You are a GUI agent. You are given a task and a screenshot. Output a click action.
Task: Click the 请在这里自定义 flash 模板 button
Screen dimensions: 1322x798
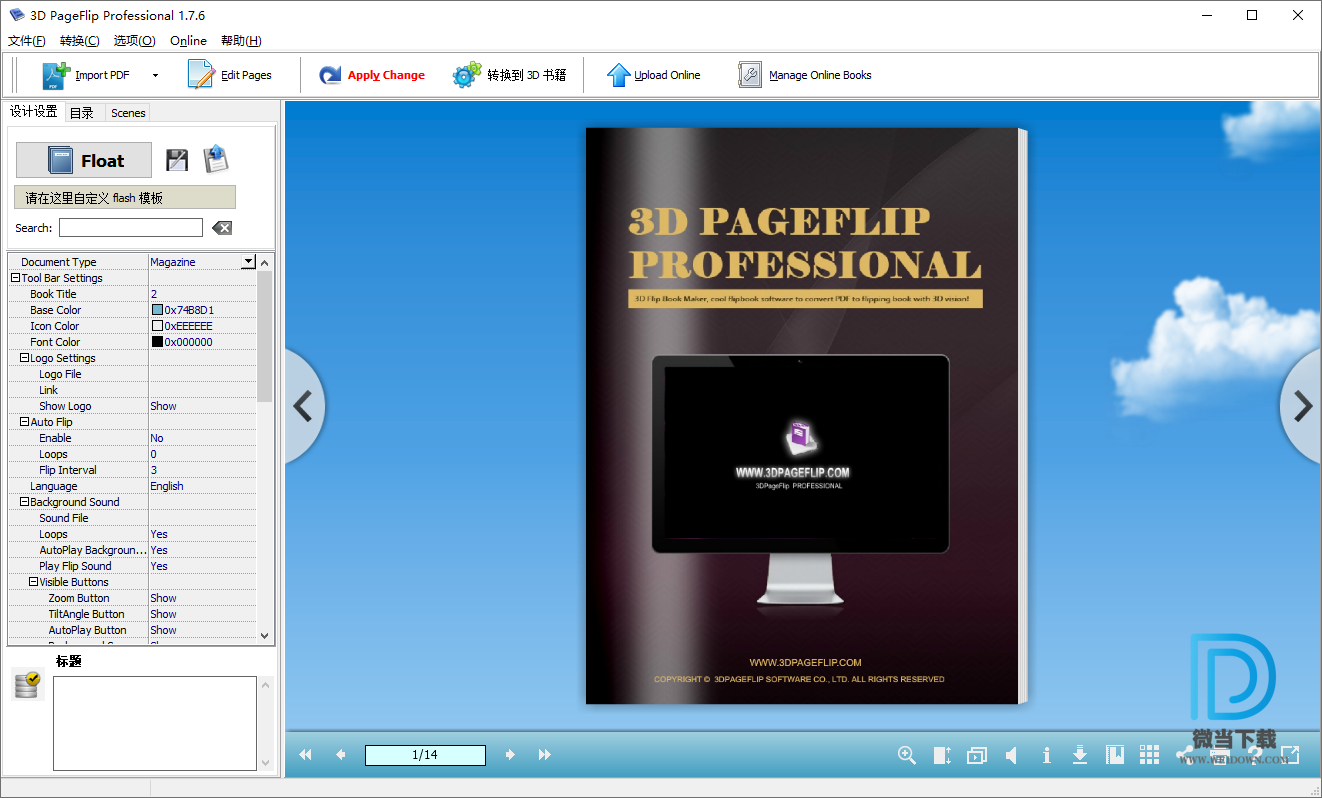pyautogui.click(x=125, y=198)
